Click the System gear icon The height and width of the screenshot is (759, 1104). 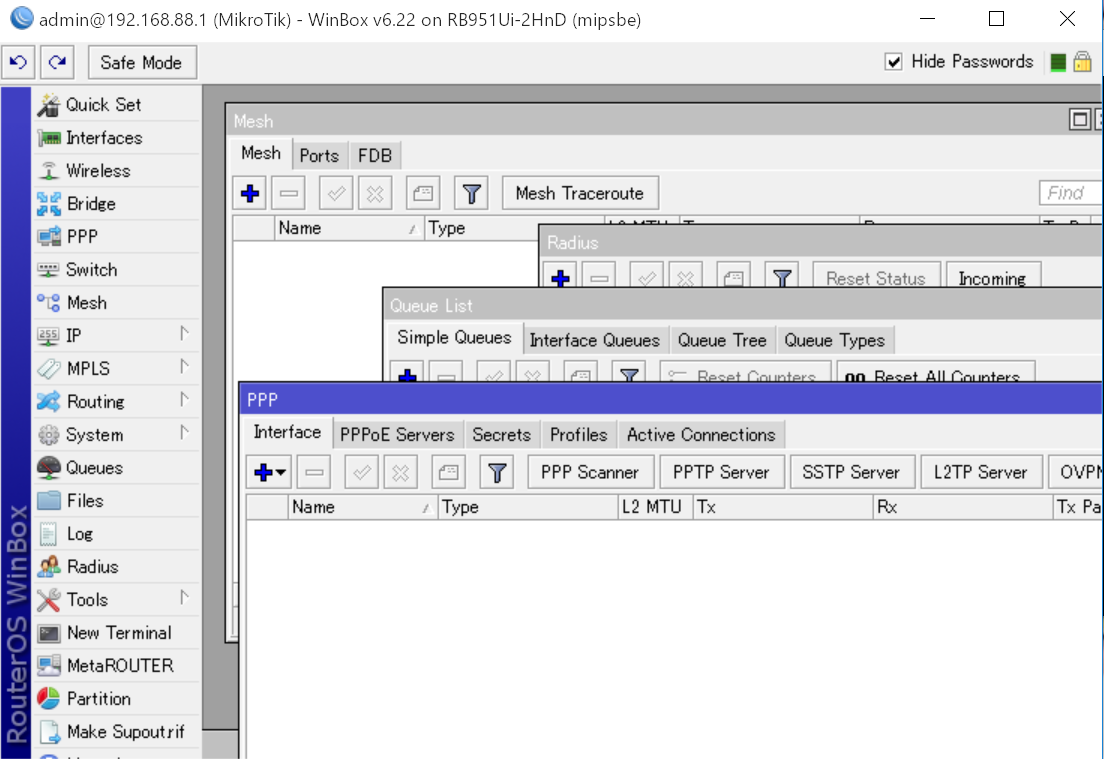pyautogui.click(x=49, y=435)
